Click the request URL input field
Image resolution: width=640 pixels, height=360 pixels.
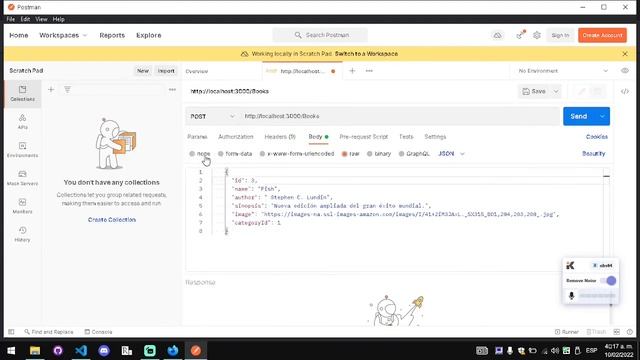pos(400,116)
